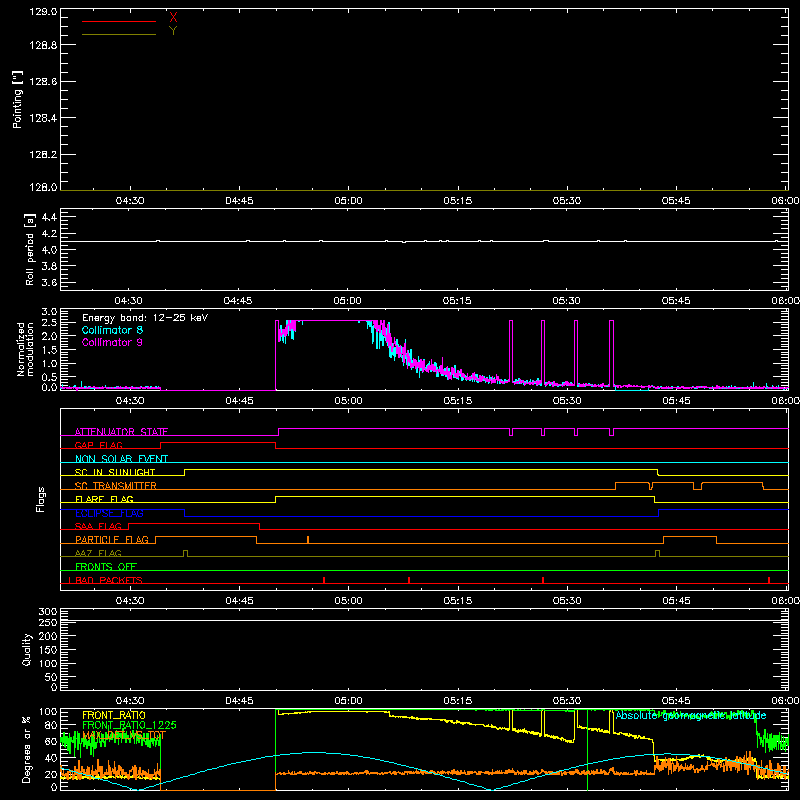Select the NON_SOLAR_EVENT flag label
This screenshot has height=800, width=800.
click(121, 459)
